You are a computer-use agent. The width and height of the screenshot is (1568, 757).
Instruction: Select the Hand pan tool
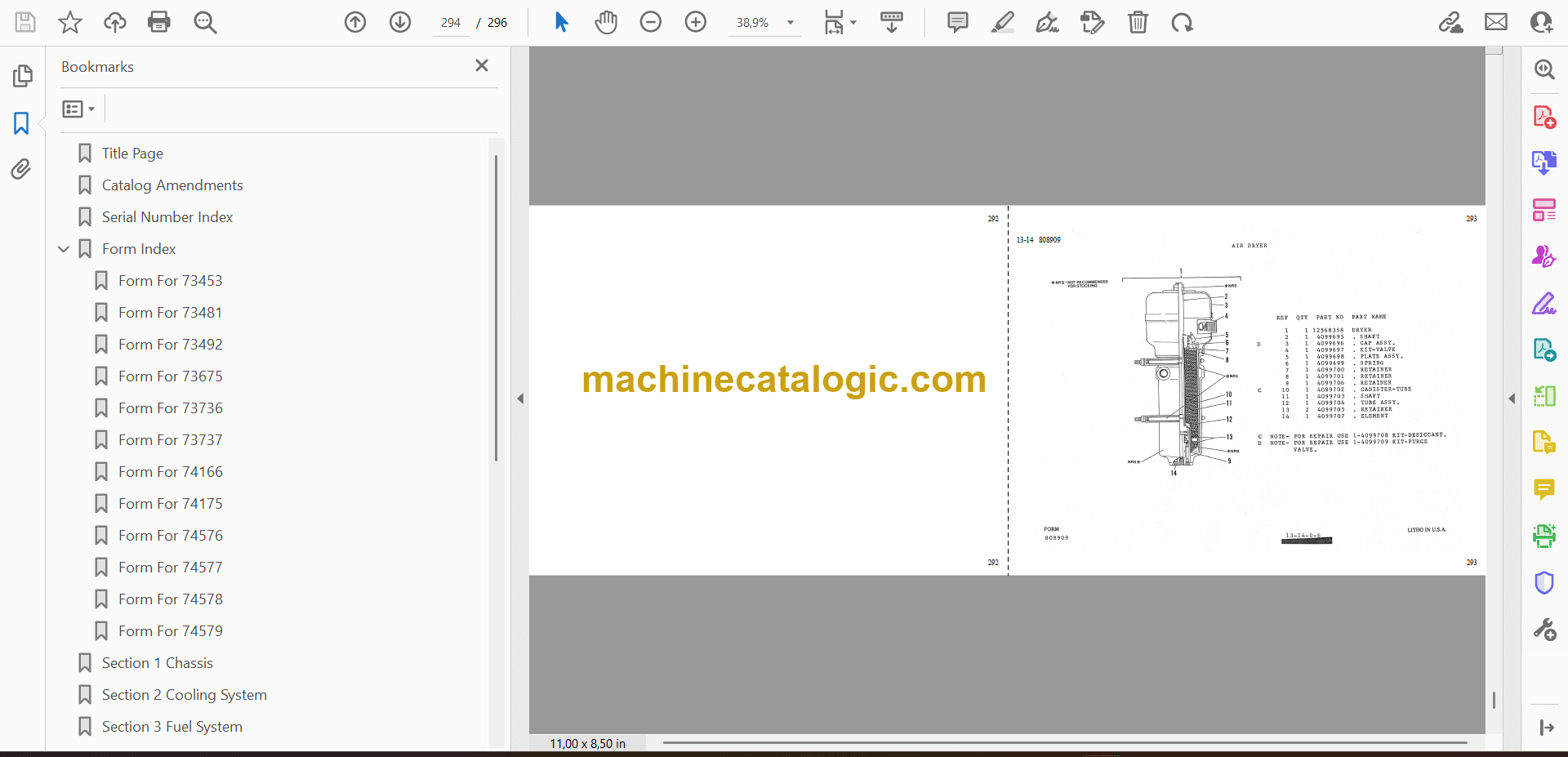(x=605, y=22)
